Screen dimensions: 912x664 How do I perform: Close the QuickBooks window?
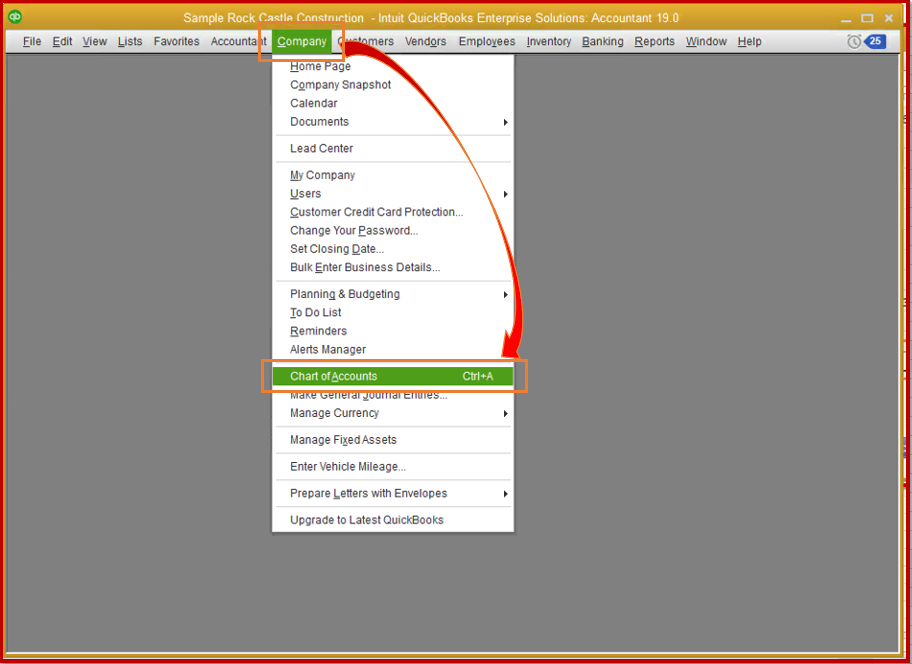pos(889,18)
